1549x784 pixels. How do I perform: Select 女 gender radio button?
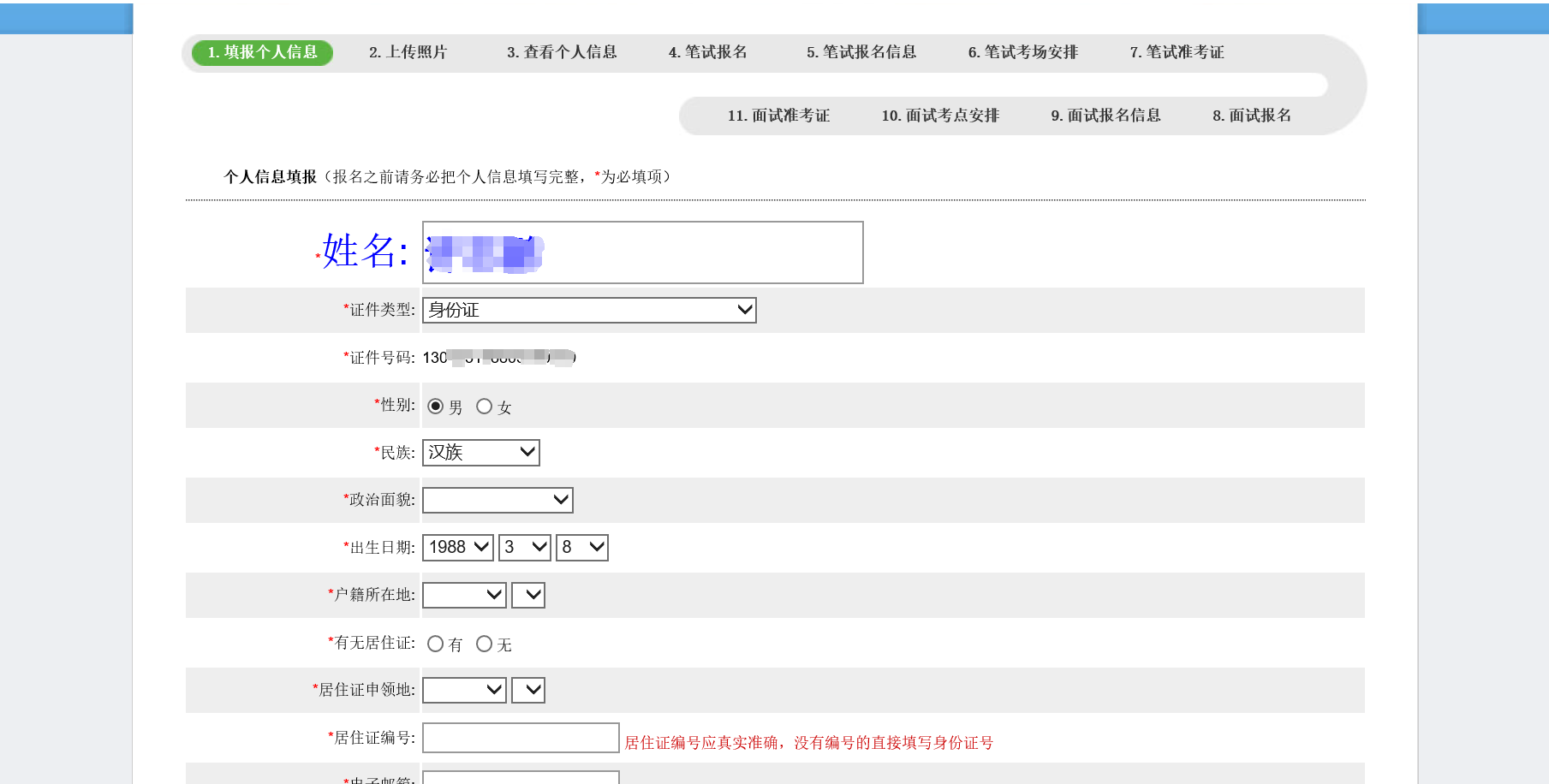[x=484, y=406]
